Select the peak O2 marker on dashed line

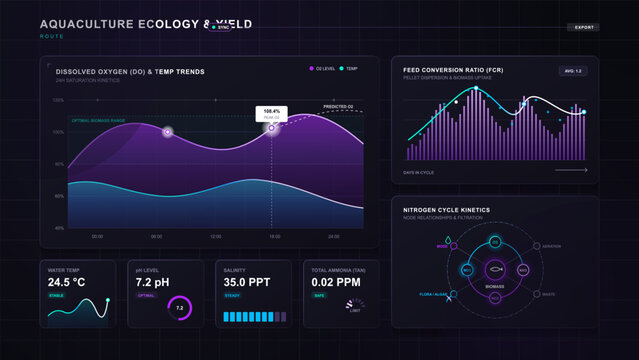(x=271, y=128)
